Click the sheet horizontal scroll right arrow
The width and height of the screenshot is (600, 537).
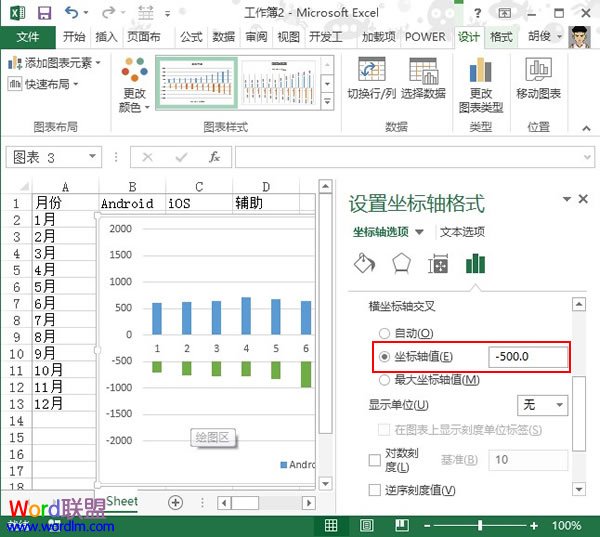pyautogui.click(x=308, y=503)
